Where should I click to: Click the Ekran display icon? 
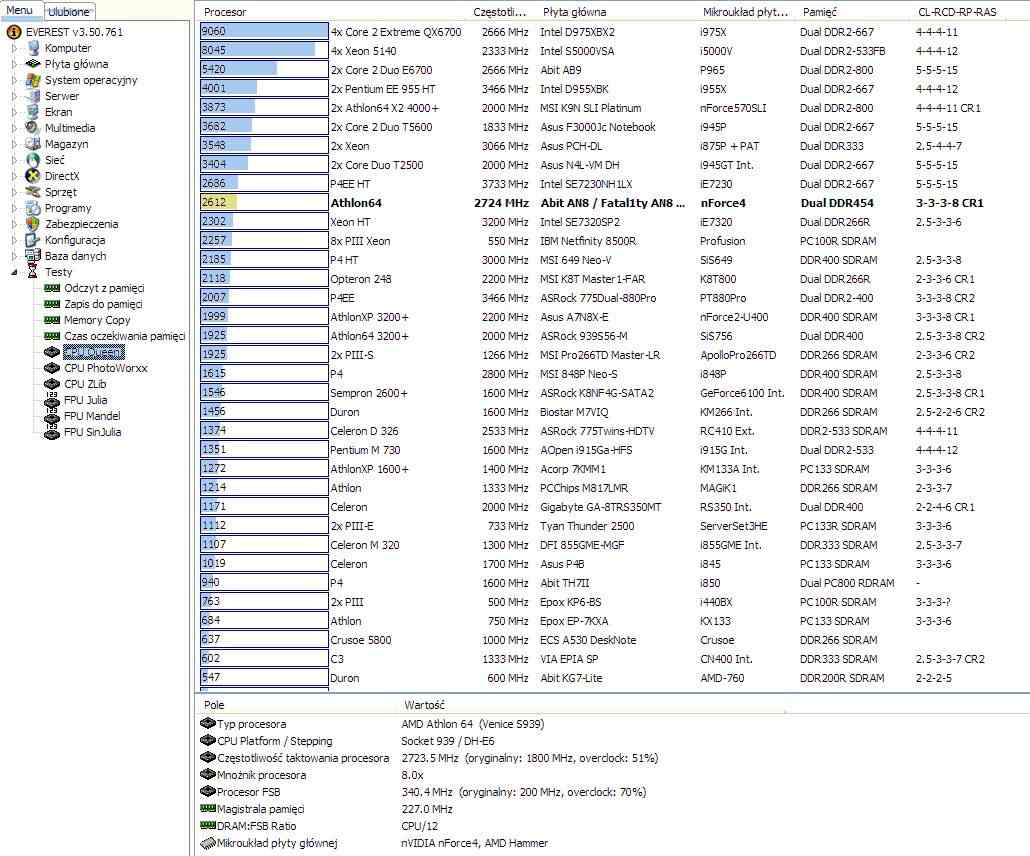coord(34,112)
